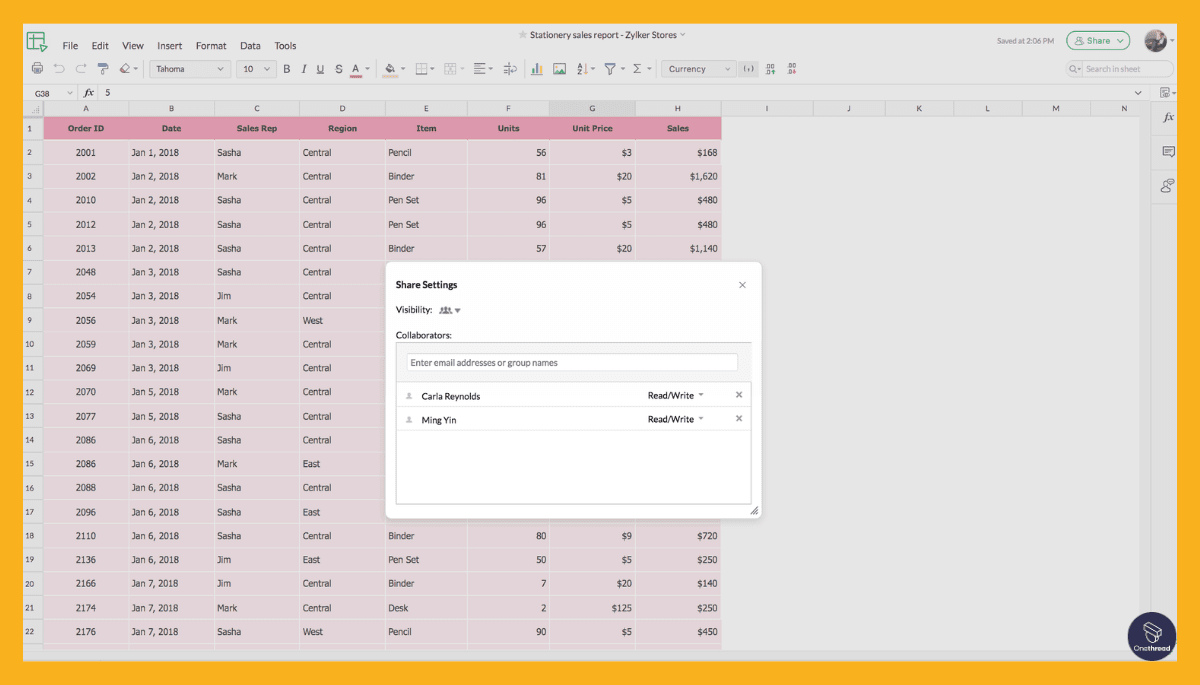Screen dimensions: 1200x685
Task: Toggle italic formatting
Action: click(x=303, y=68)
